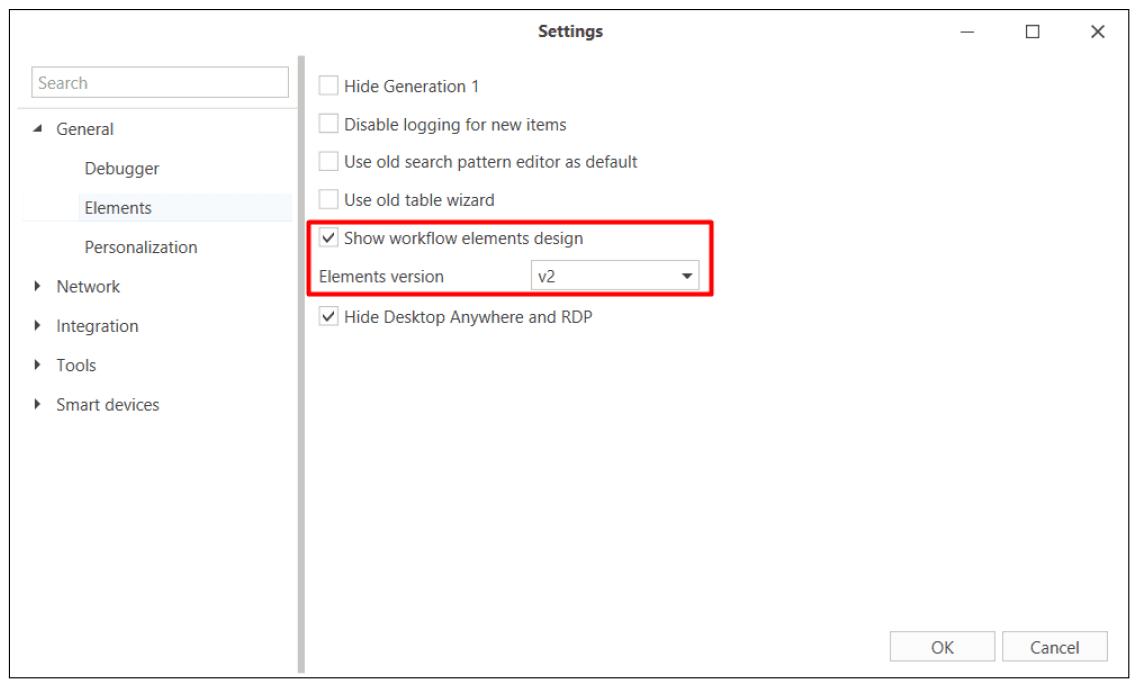Expand the Network section arrow

point(38,286)
